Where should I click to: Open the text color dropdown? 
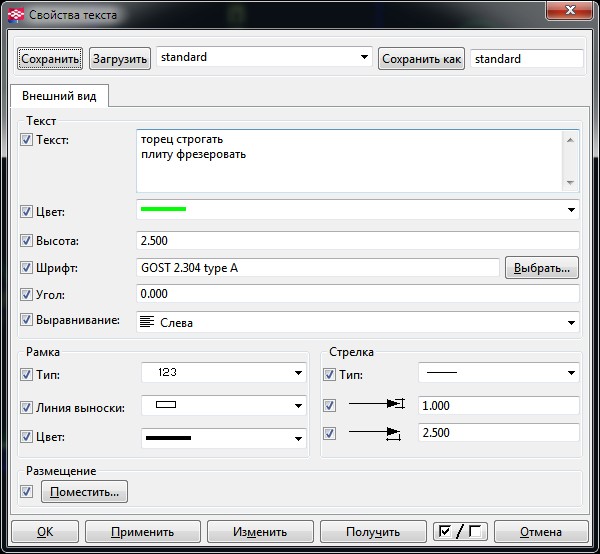pyautogui.click(x=571, y=210)
